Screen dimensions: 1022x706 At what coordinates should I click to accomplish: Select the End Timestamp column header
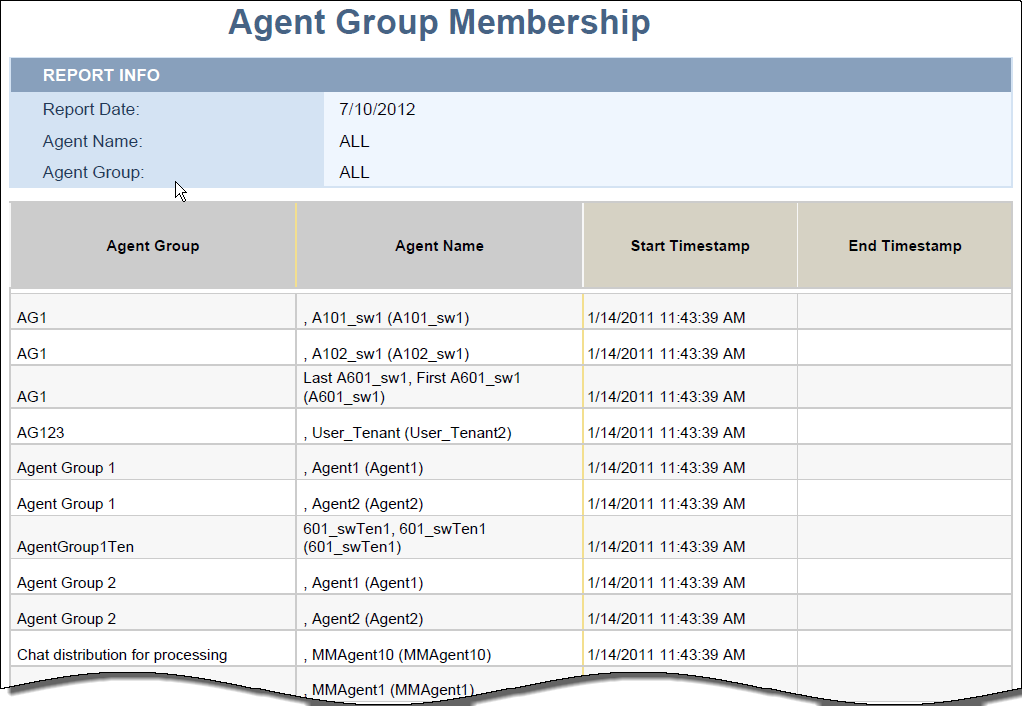[x=905, y=246]
